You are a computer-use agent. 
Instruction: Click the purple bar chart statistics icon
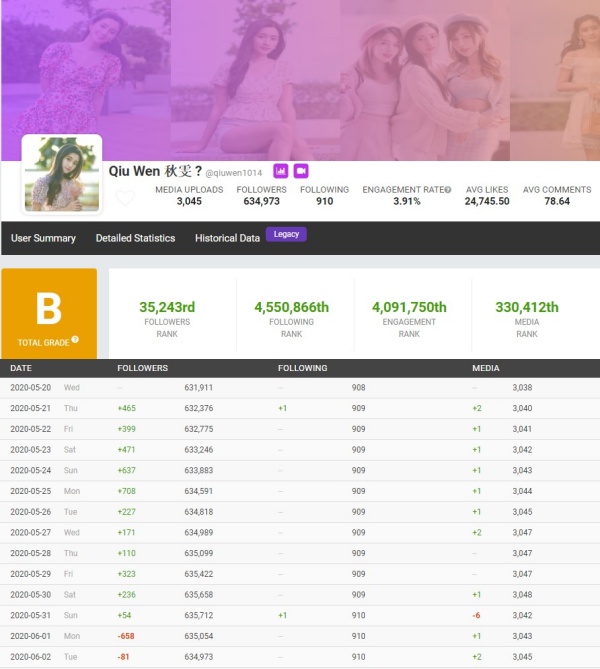[x=281, y=171]
